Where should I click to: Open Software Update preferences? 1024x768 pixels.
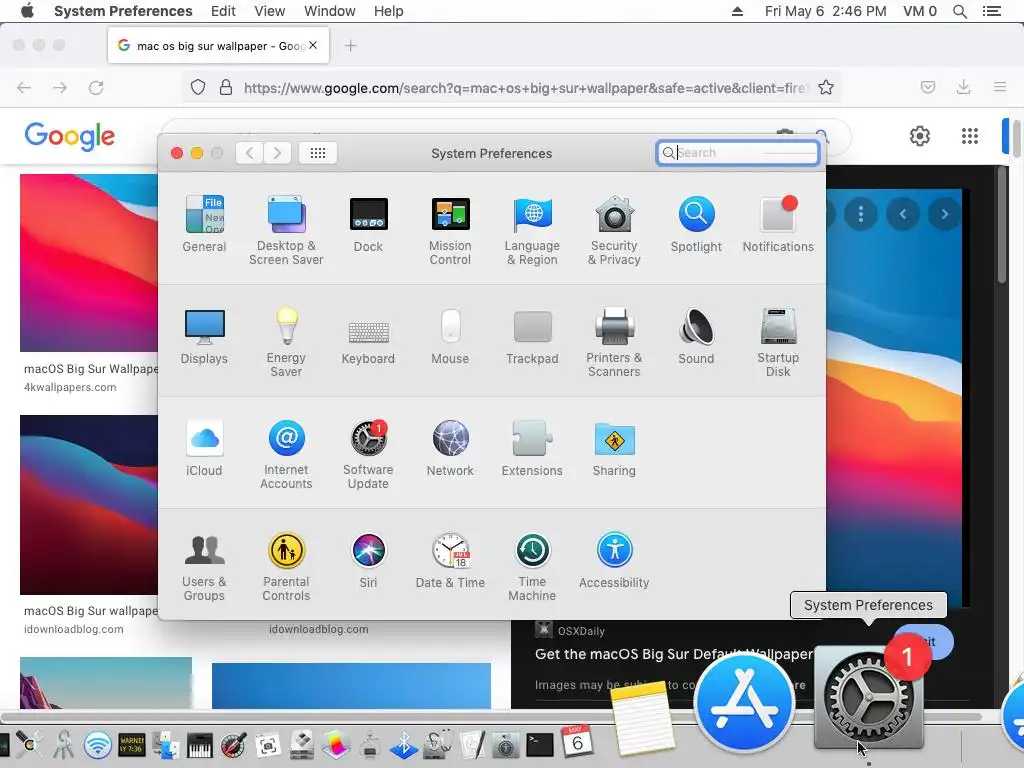(368, 454)
